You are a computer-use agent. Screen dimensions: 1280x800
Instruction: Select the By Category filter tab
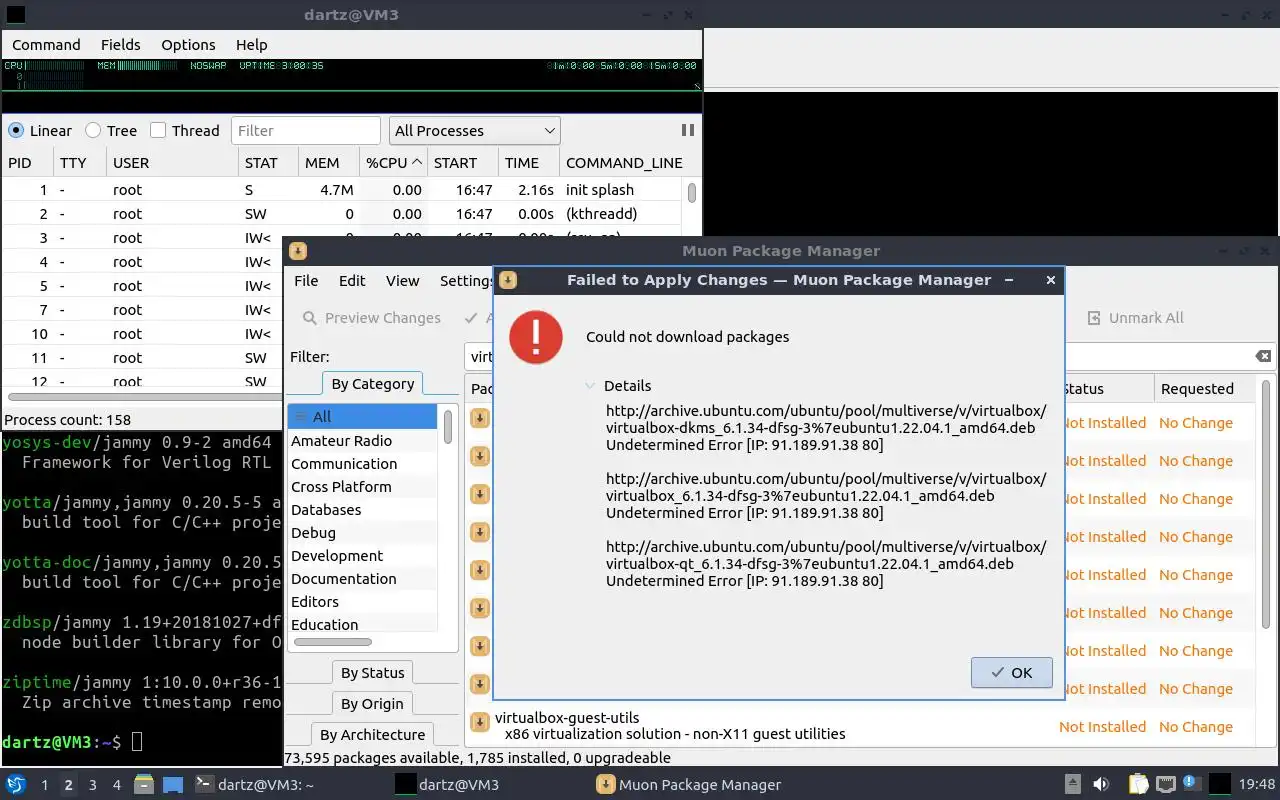tap(373, 384)
